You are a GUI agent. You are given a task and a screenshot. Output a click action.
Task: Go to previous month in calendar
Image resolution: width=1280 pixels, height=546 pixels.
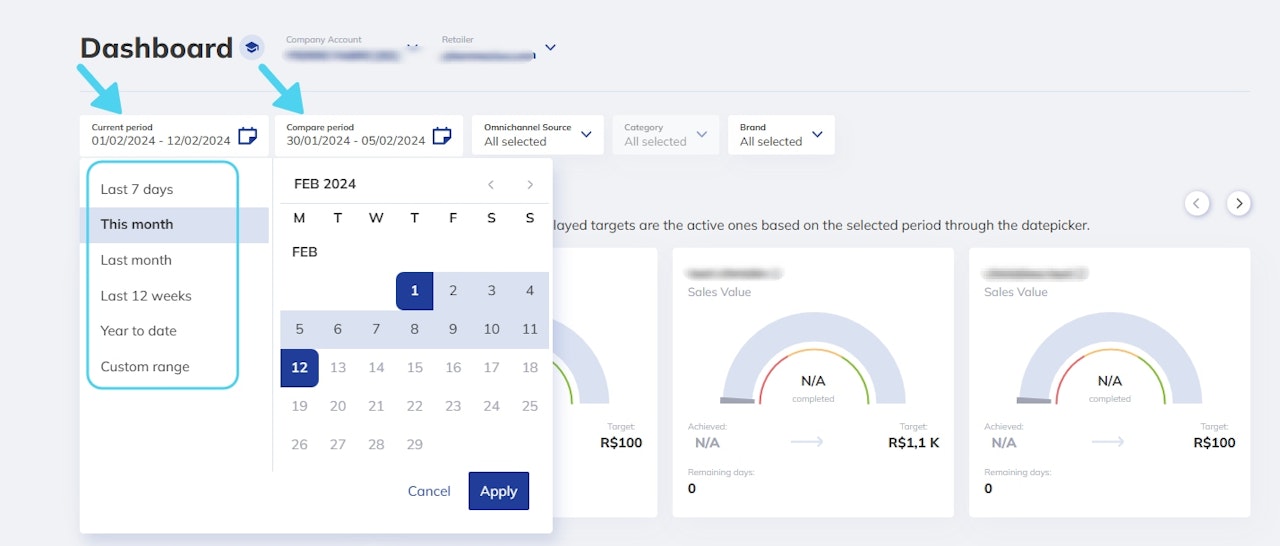point(491,184)
